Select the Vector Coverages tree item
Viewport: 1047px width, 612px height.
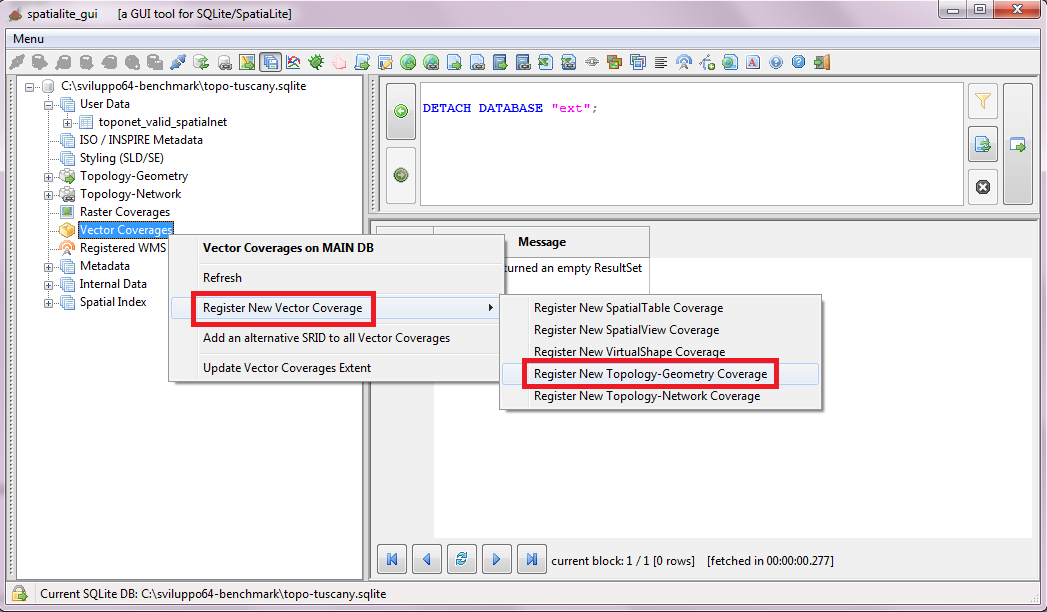coord(126,230)
